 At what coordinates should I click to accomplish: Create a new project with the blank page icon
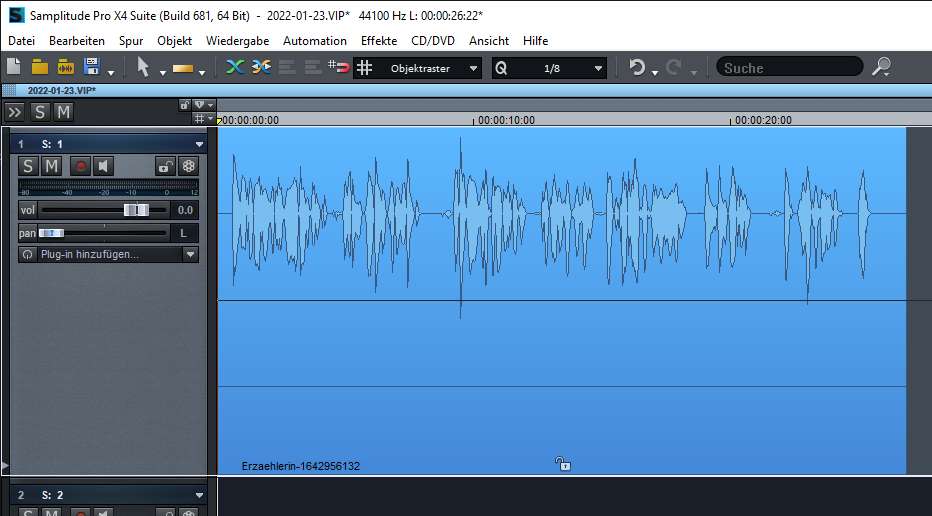(x=14, y=67)
